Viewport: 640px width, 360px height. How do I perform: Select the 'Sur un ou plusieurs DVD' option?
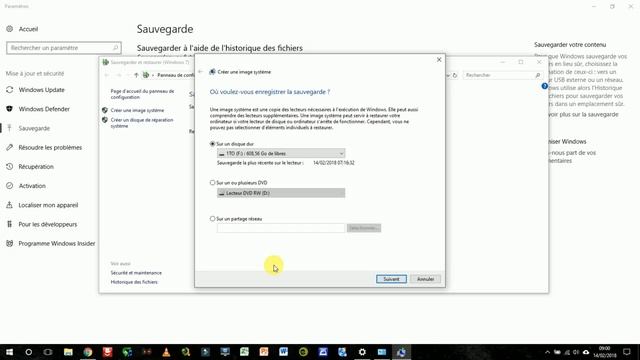(212, 182)
